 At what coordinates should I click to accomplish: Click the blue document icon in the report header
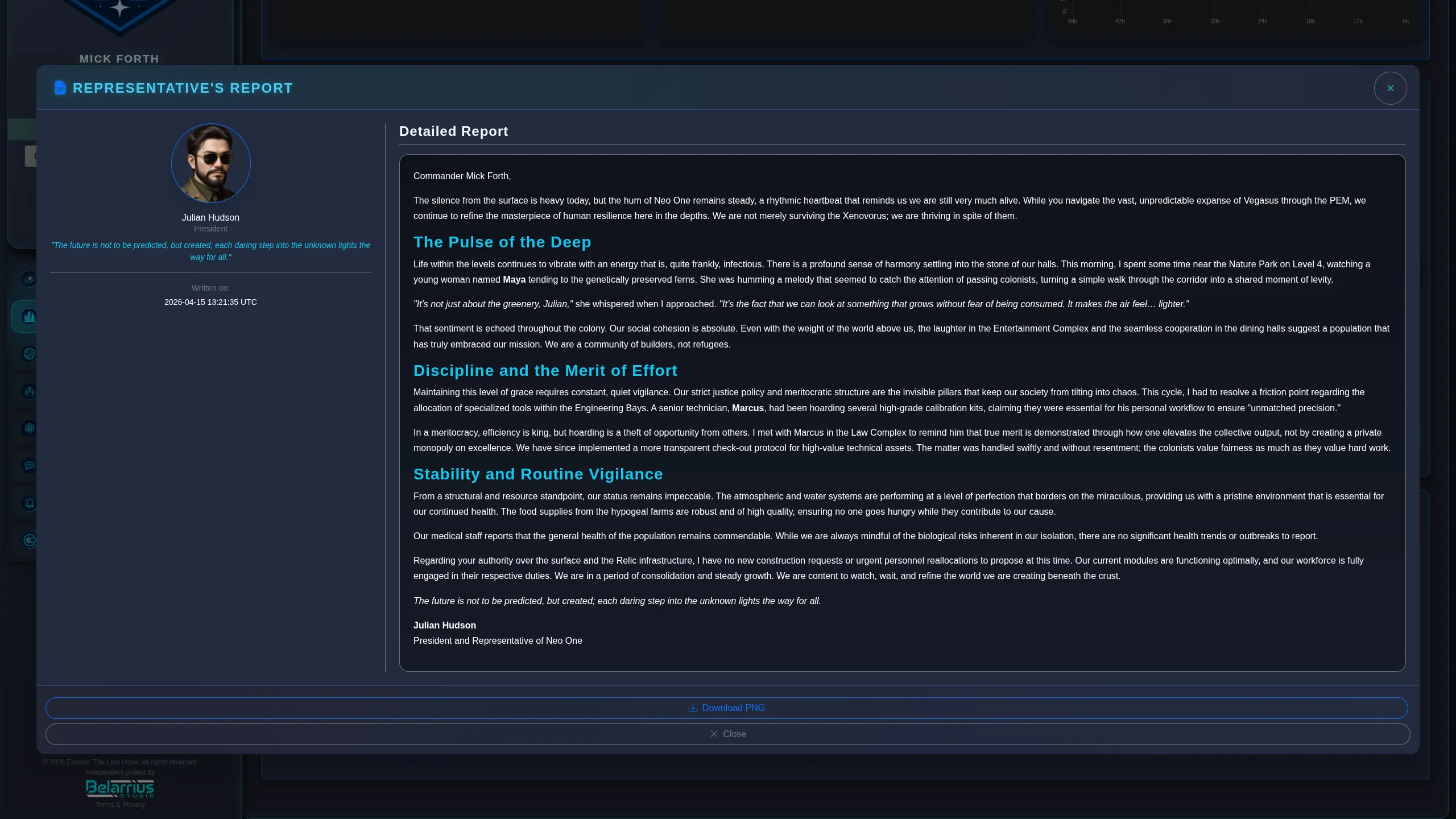point(60,88)
